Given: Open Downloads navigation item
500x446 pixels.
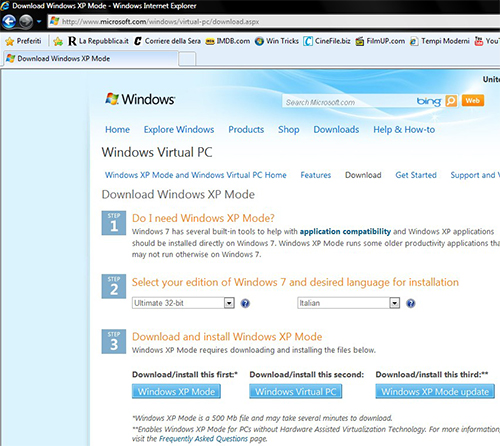Looking at the screenshot, I should [336, 130].
